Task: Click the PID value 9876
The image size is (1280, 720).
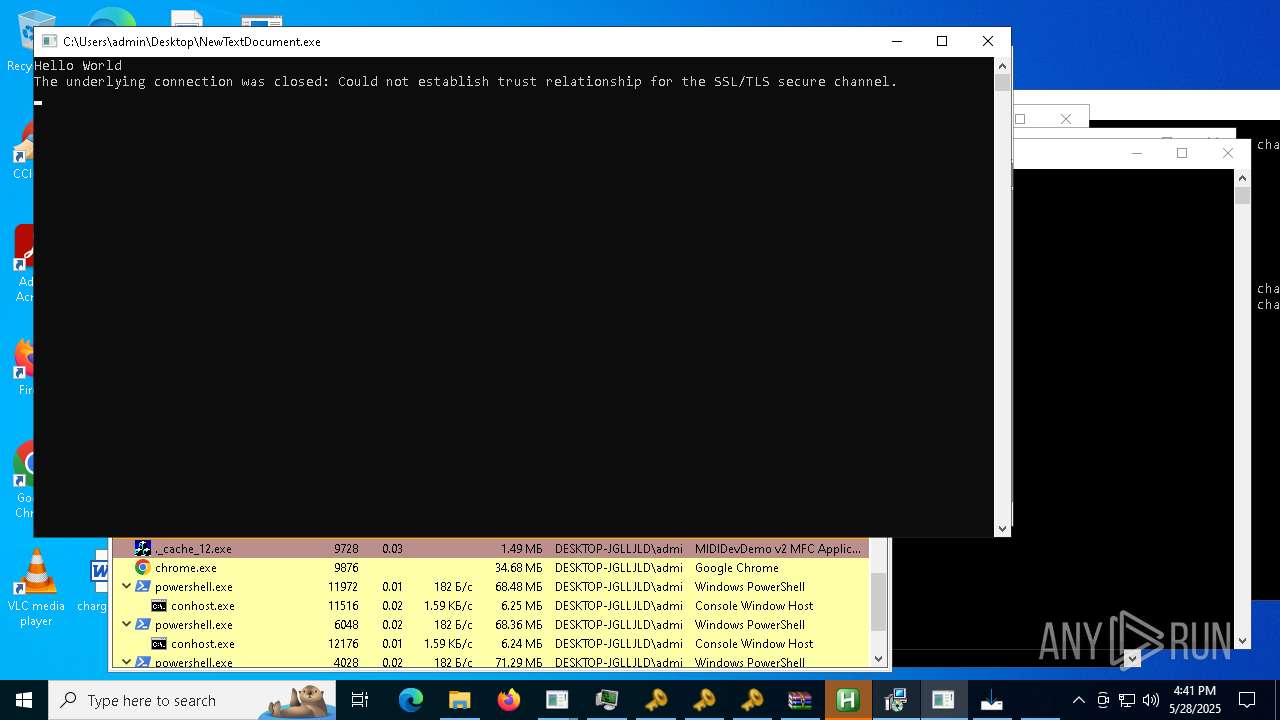Action: pyautogui.click(x=345, y=568)
